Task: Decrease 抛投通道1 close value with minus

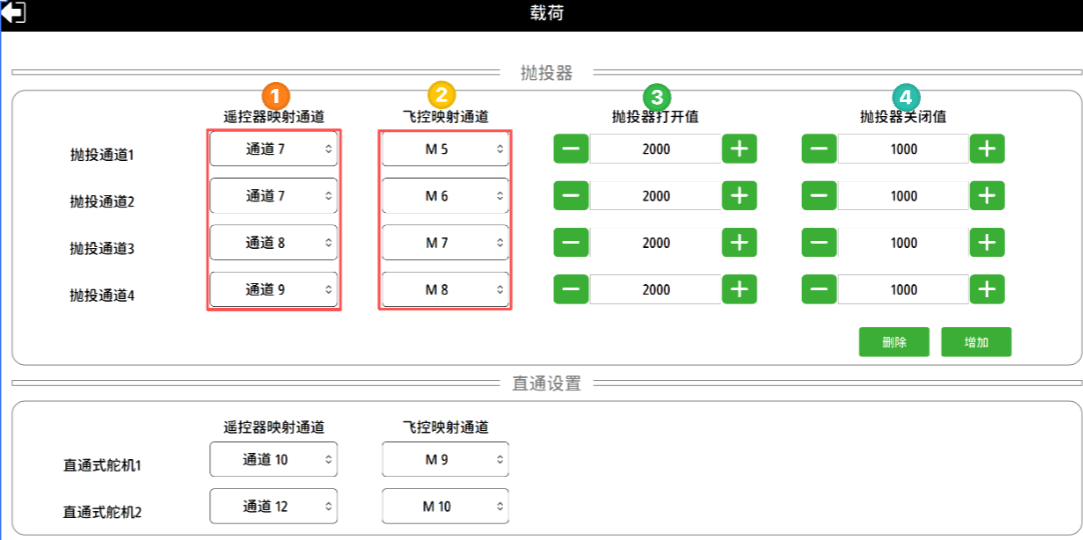Action: (x=819, y=149)
